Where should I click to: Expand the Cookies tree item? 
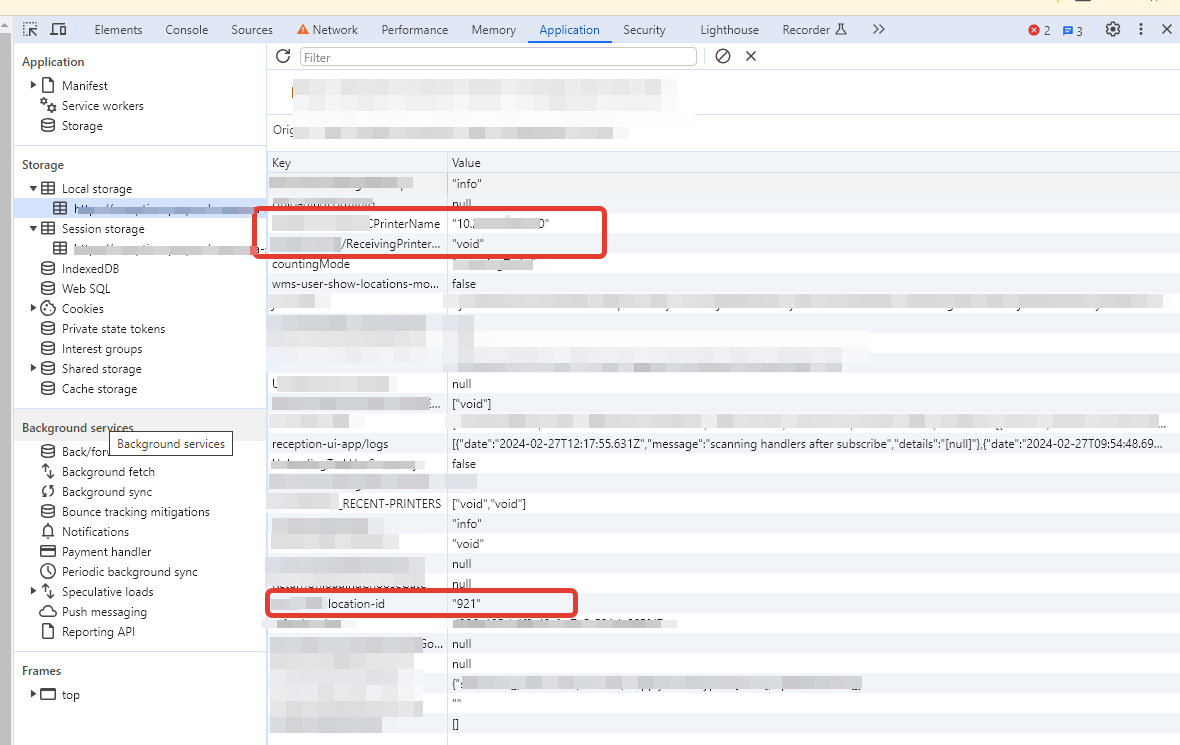click(33, 308)
